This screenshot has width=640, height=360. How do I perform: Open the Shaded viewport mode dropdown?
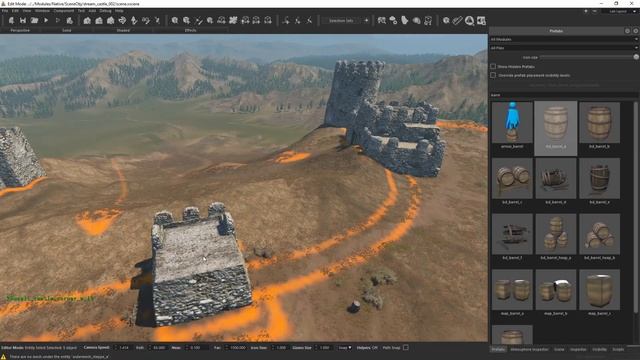[123, 31]
